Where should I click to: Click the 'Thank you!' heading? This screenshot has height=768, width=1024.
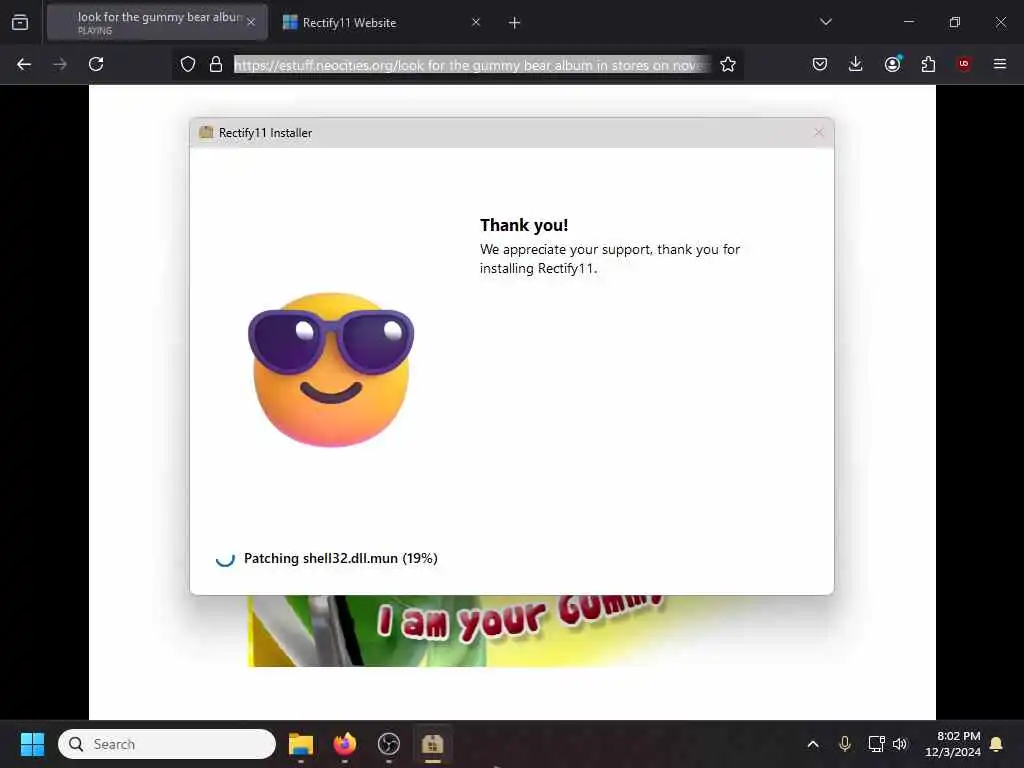(x=524, y=225)
